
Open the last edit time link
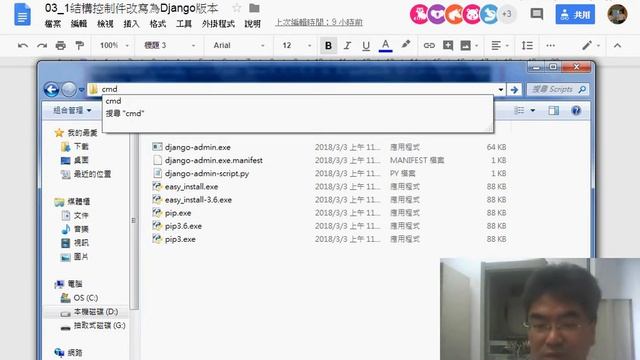(x=319, y=22)
